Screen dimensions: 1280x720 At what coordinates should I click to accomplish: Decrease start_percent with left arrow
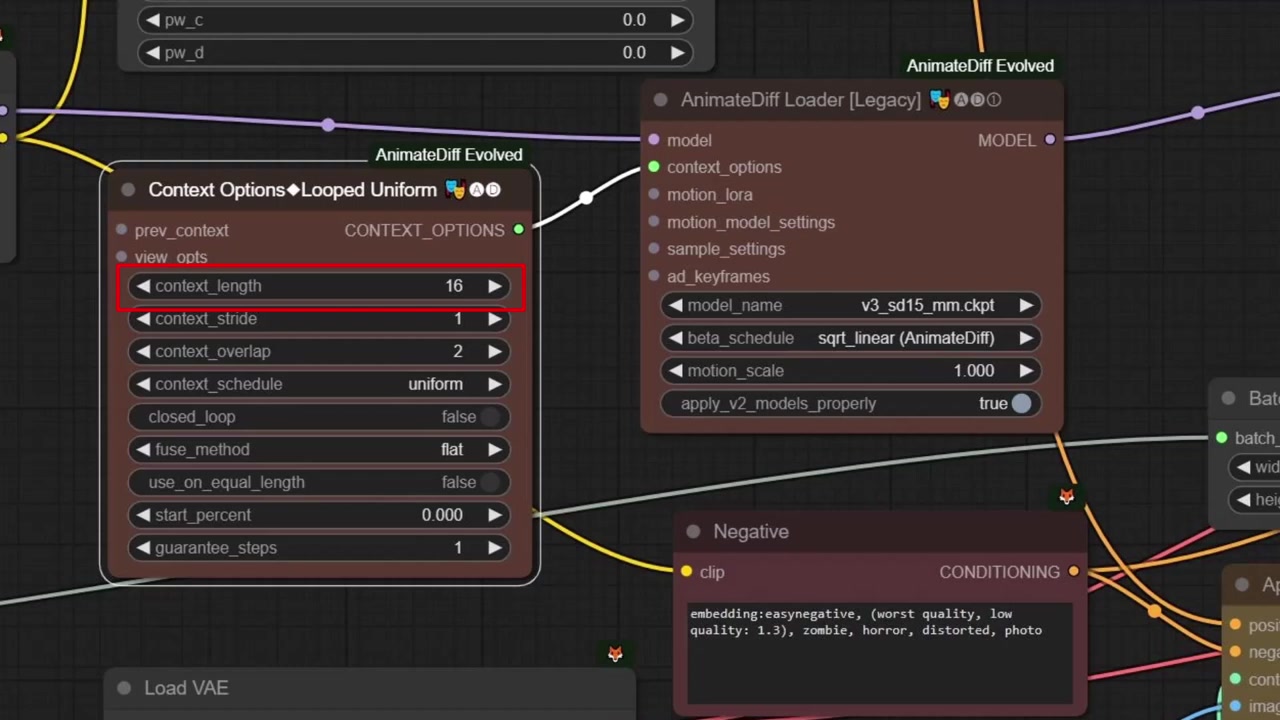pyautogui.click(x=143, y=515)
